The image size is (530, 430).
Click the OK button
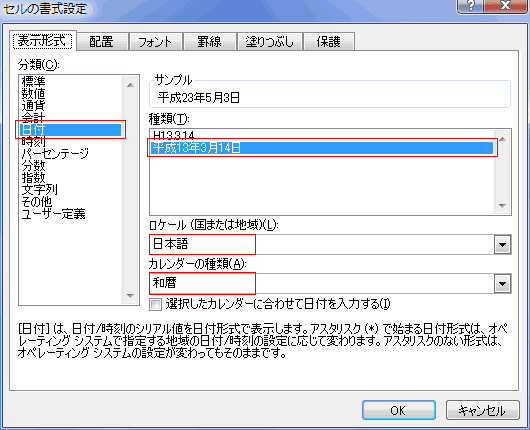399,410
